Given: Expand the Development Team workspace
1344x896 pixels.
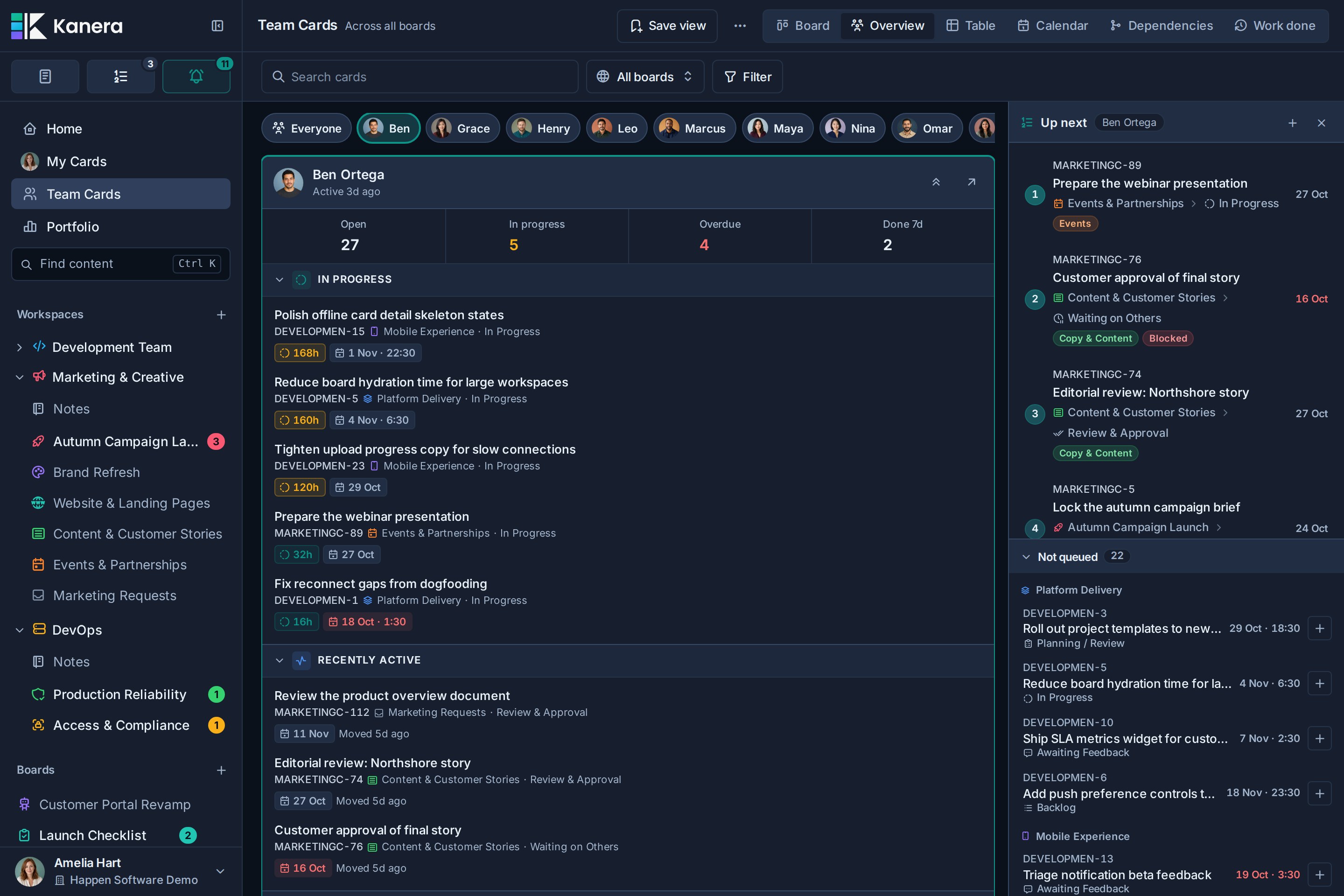Looking at the screenshot, I should [20, 347].
